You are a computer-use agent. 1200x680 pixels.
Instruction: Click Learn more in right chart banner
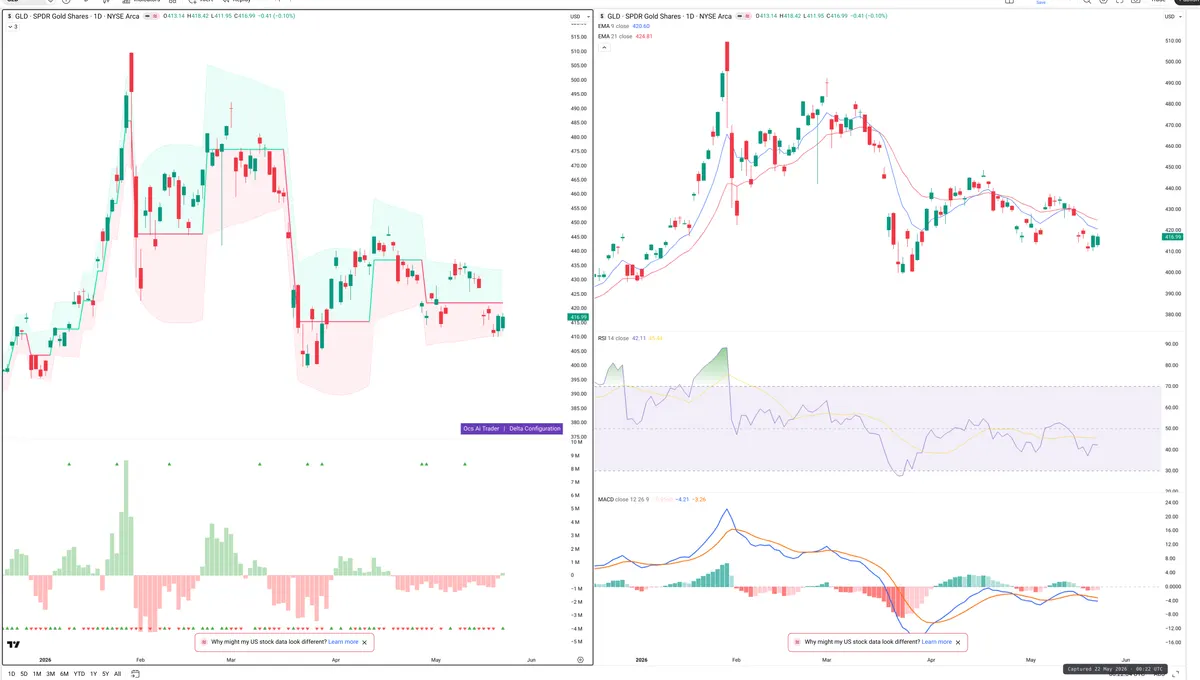[937, 642]
